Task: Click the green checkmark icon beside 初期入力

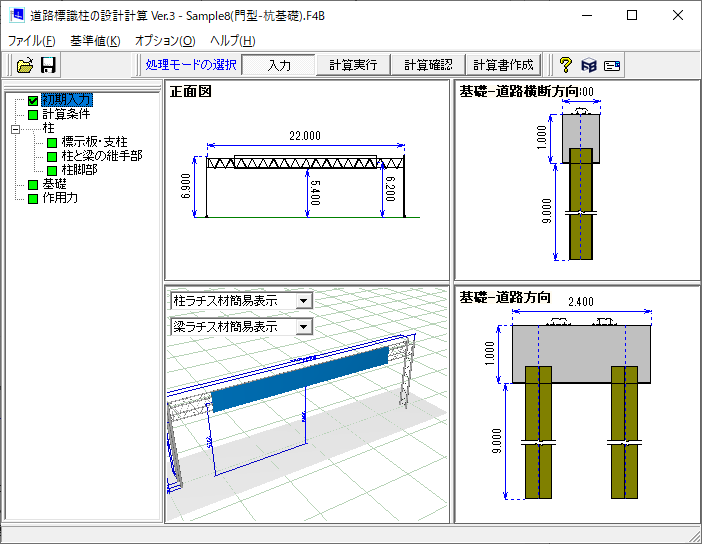Action: (x=33, y=100)
